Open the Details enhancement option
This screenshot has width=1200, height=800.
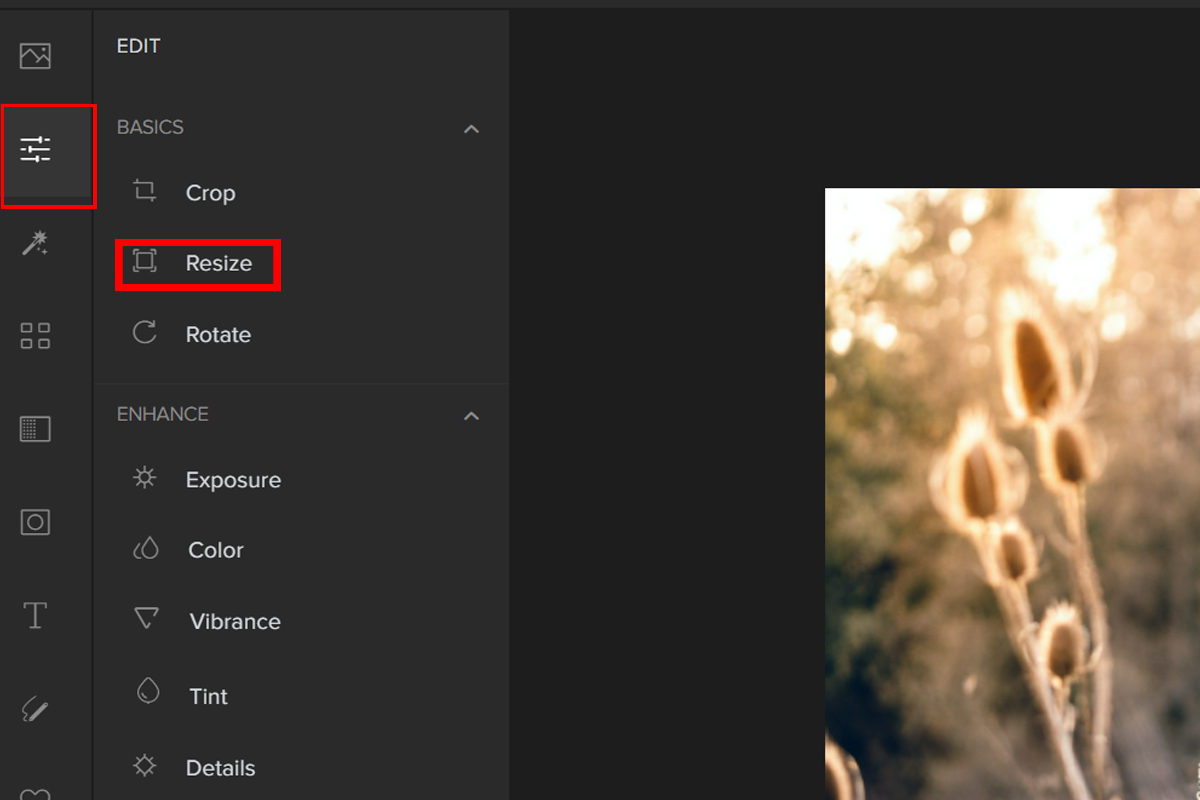220,768
